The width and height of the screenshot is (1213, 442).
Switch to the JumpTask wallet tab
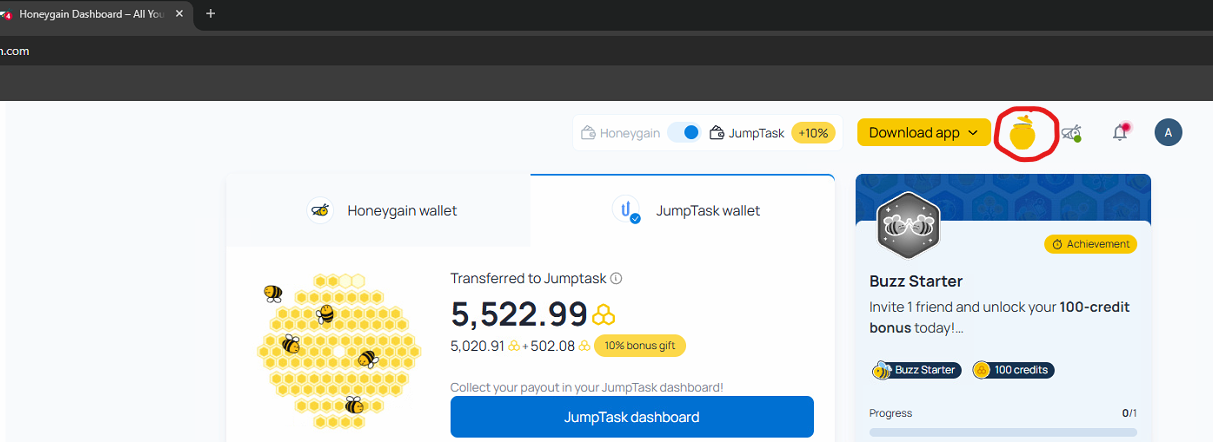(x=683, y=210)
